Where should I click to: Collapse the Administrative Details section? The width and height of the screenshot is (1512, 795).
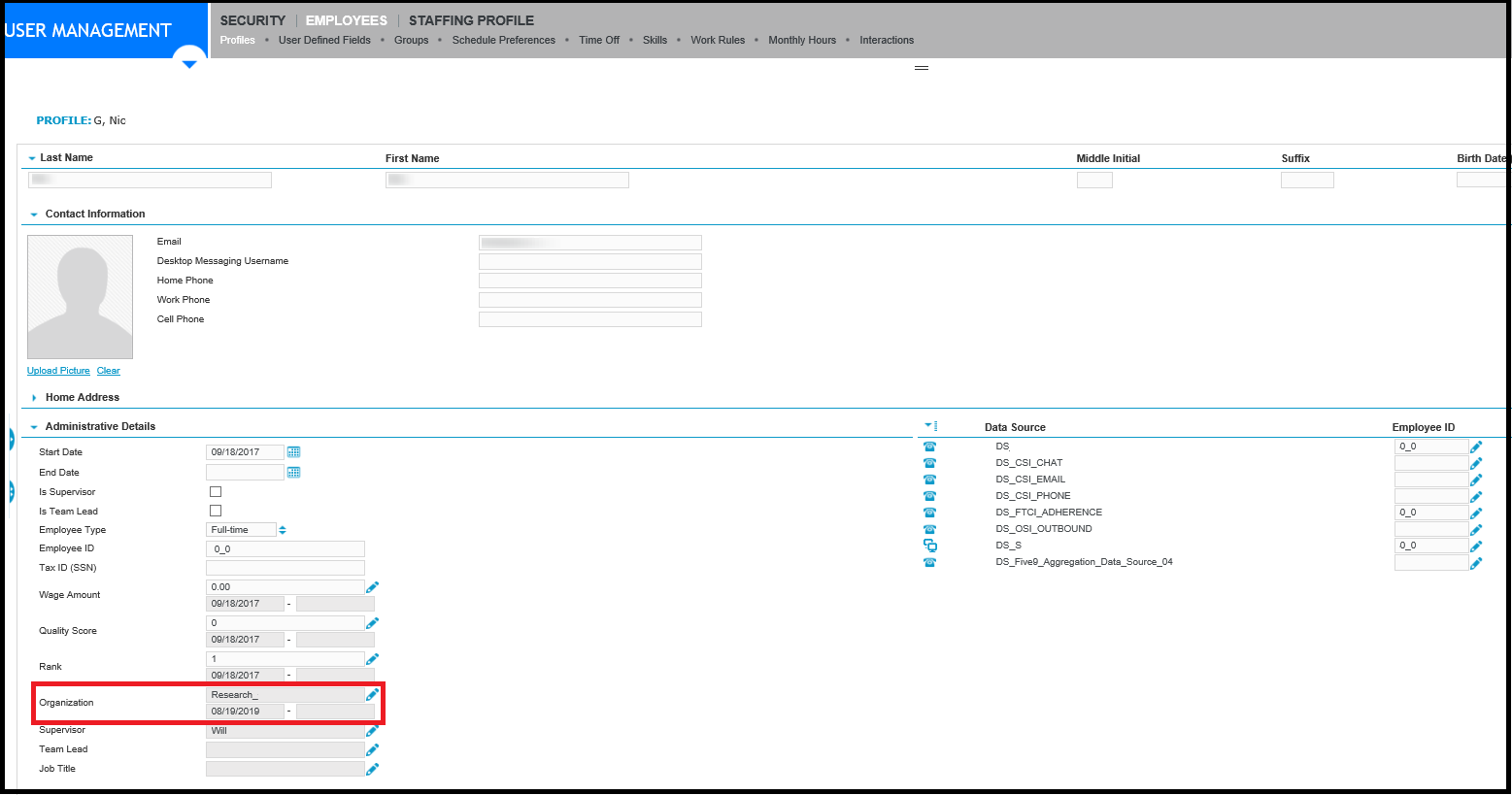(x=34, y=427)
